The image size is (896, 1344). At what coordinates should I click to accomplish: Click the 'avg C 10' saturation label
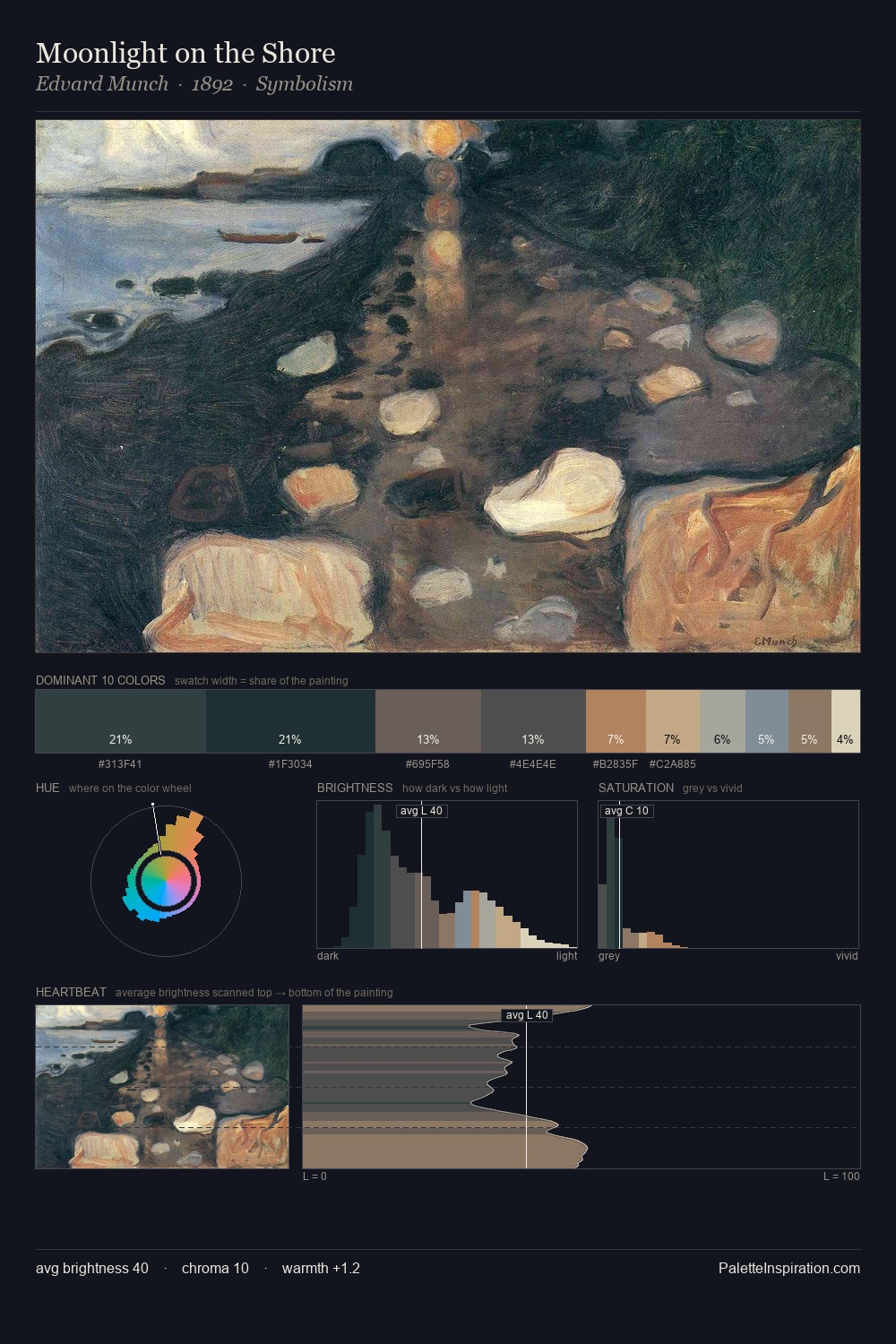pos(626,811)
